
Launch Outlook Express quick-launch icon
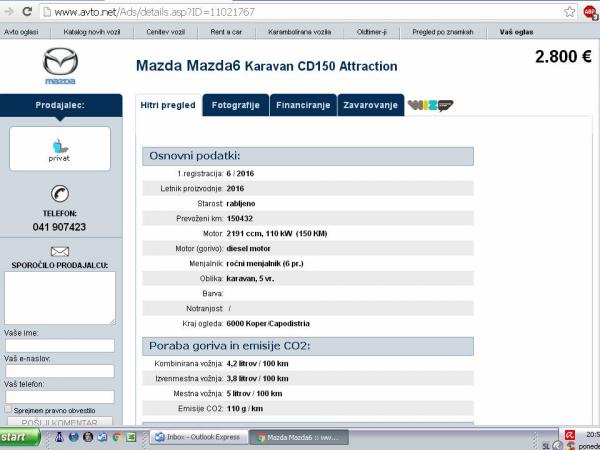102,437
